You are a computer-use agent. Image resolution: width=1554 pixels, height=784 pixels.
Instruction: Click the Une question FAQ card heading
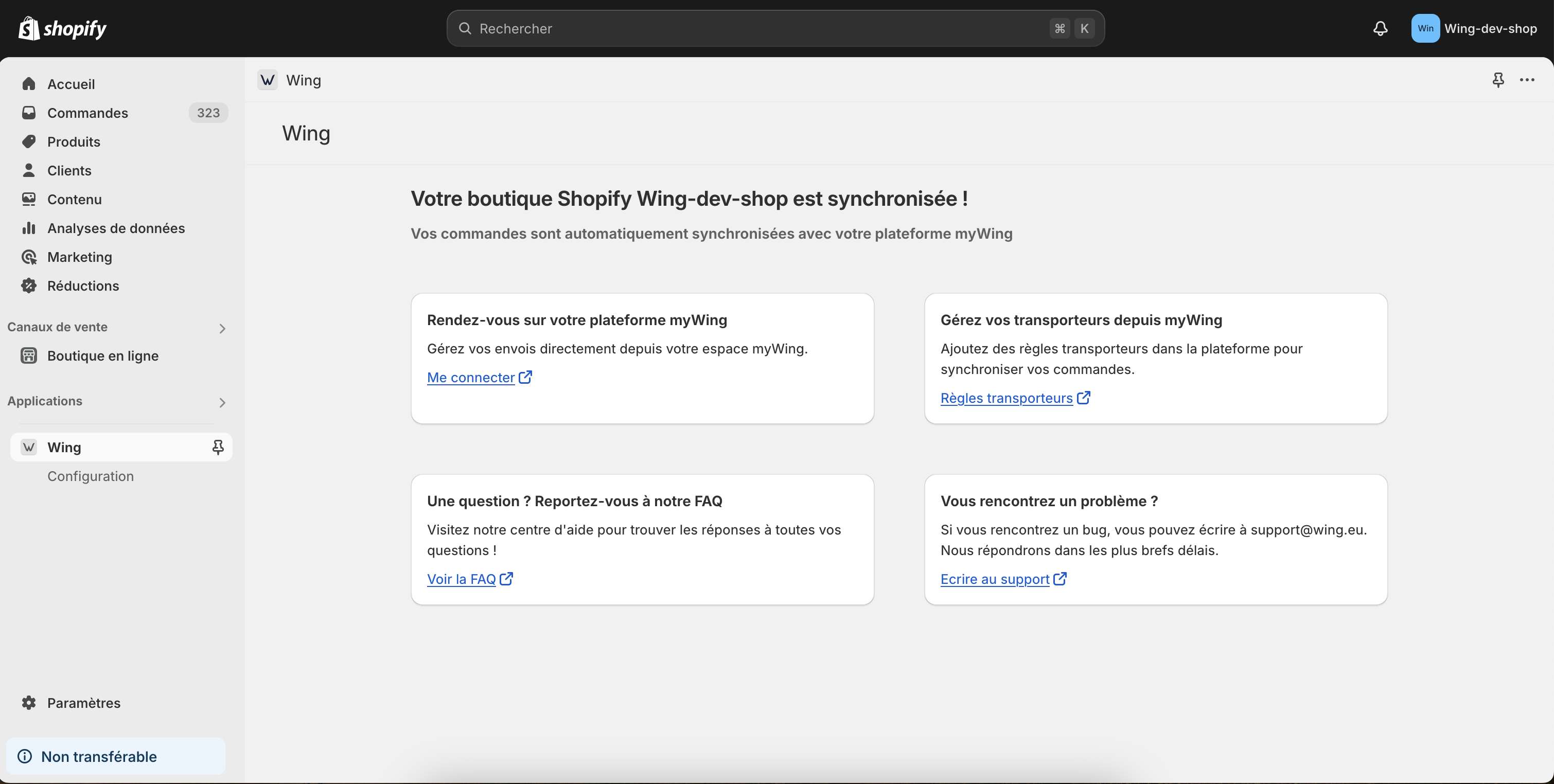[574, 501]
